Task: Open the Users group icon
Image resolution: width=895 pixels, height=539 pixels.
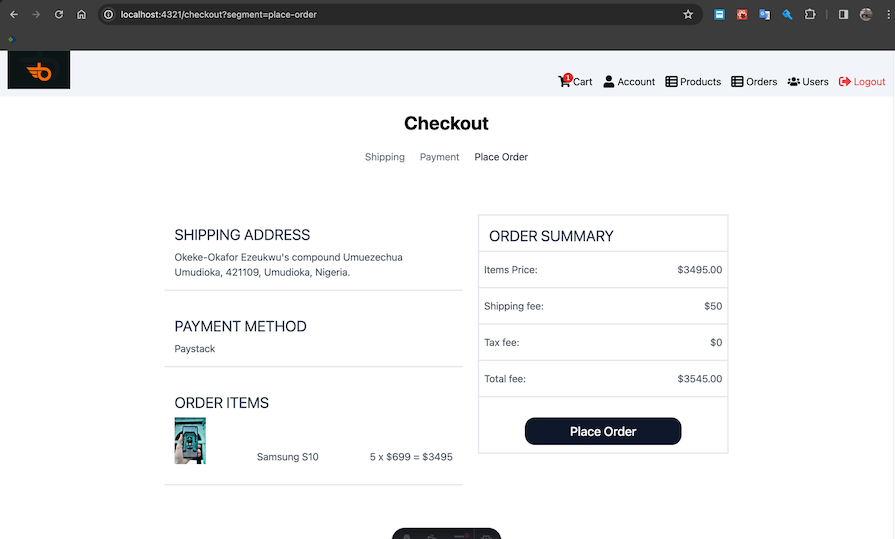Action: 793,82
